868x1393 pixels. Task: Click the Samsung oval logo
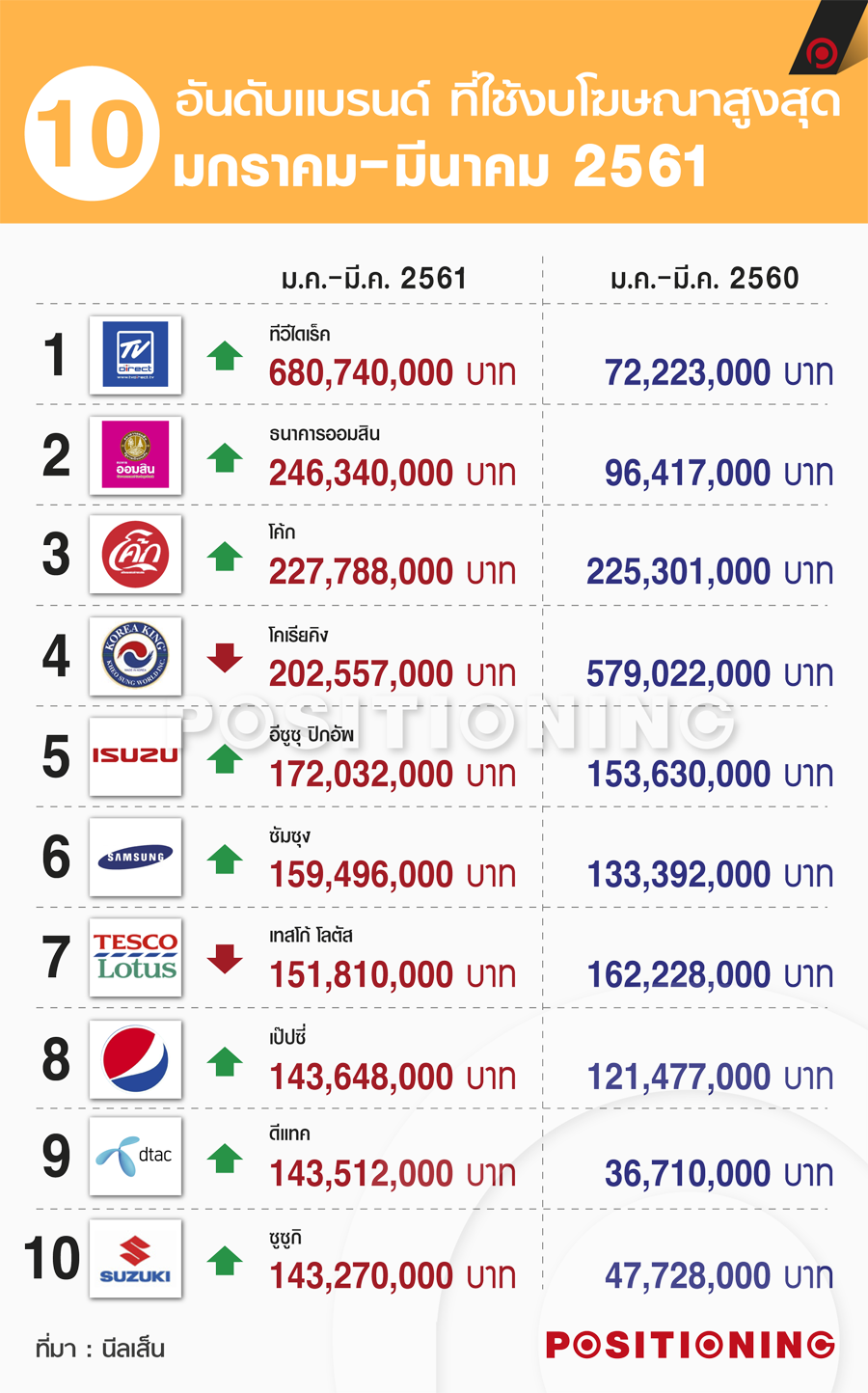pyautogui.click(x=135, y=857)
